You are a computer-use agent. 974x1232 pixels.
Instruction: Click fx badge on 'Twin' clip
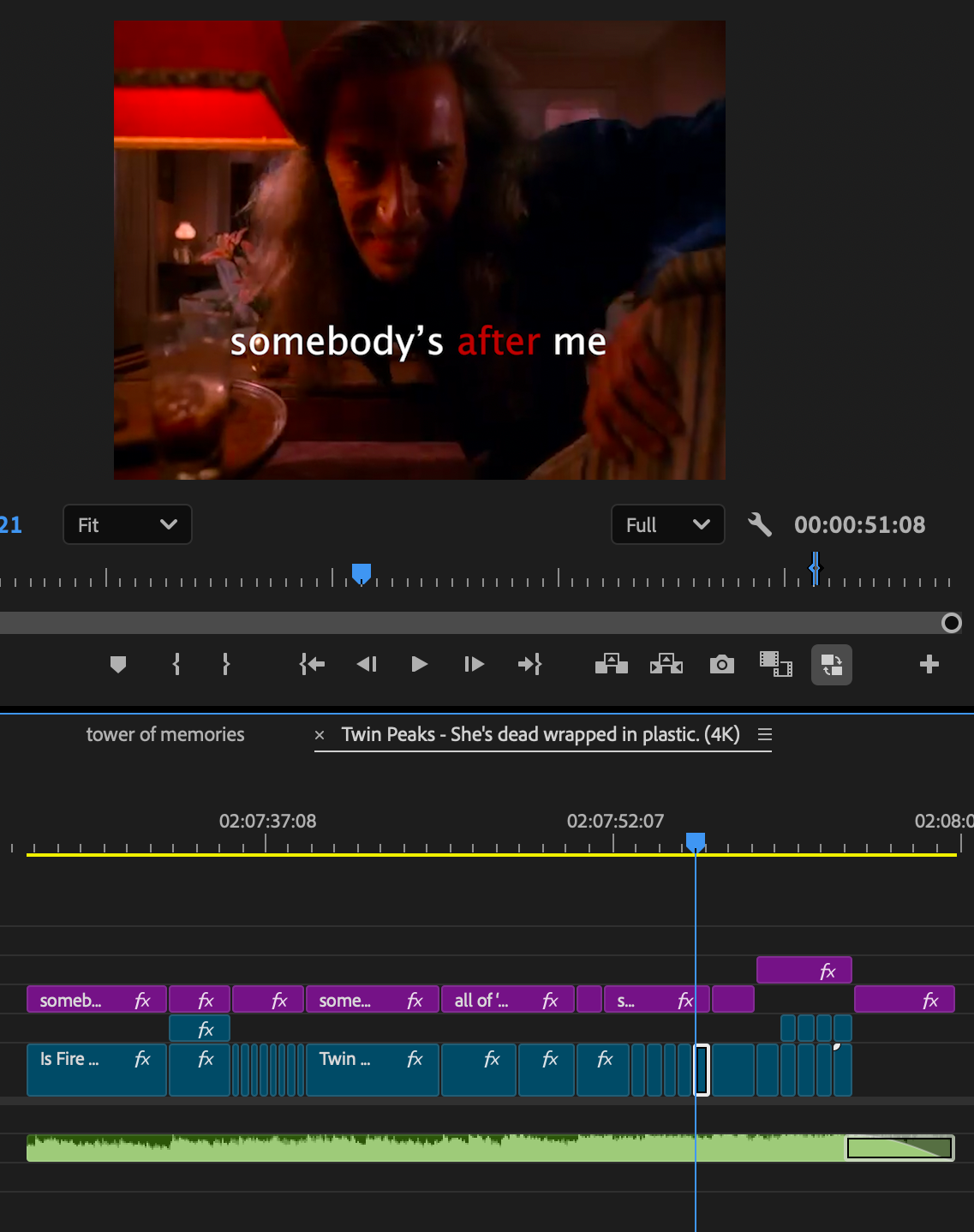click(x=415, y=1059)
